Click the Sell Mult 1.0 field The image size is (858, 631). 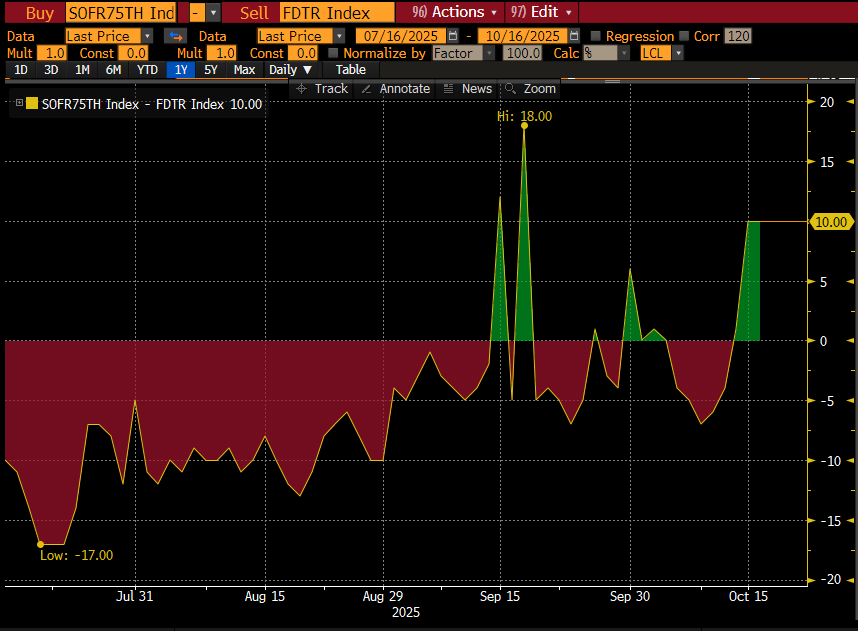point(222,53)
